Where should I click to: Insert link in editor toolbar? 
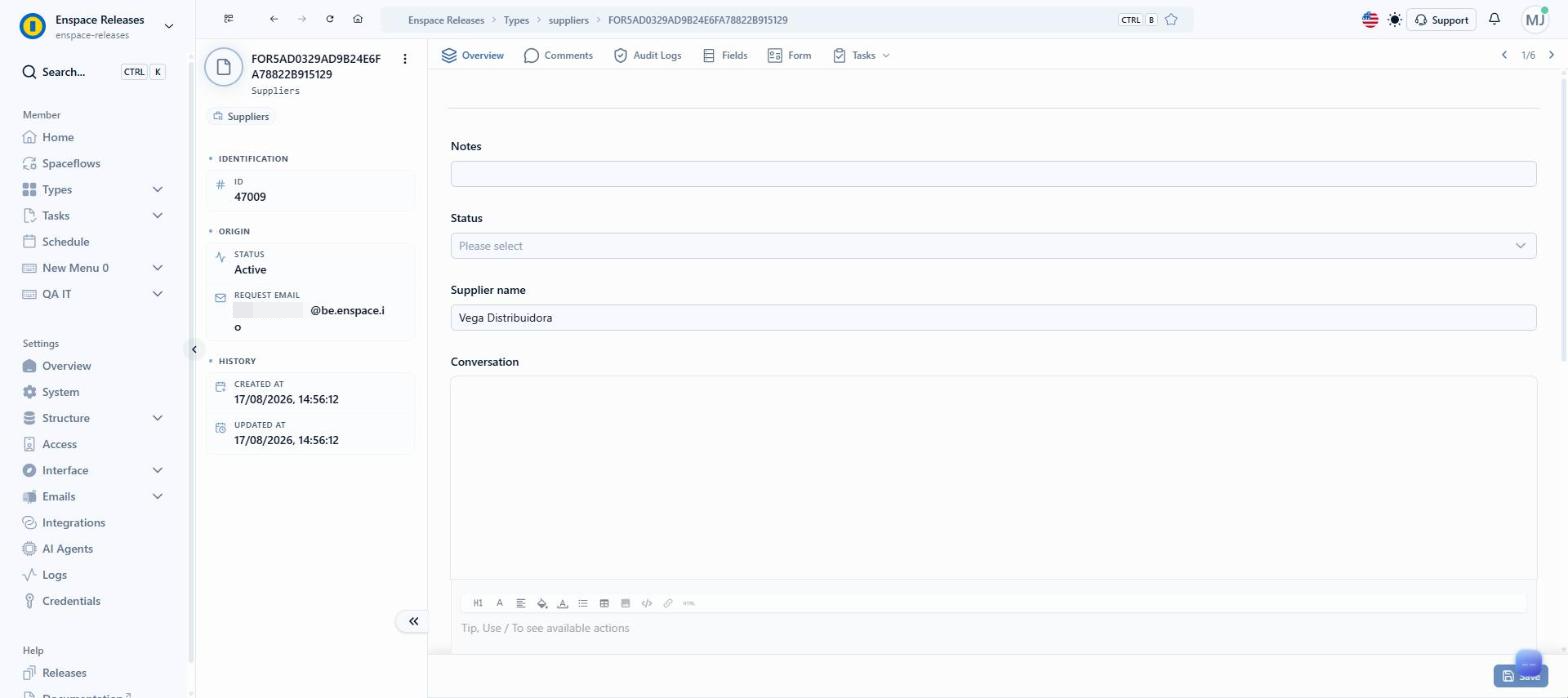(x=667, y=603)
